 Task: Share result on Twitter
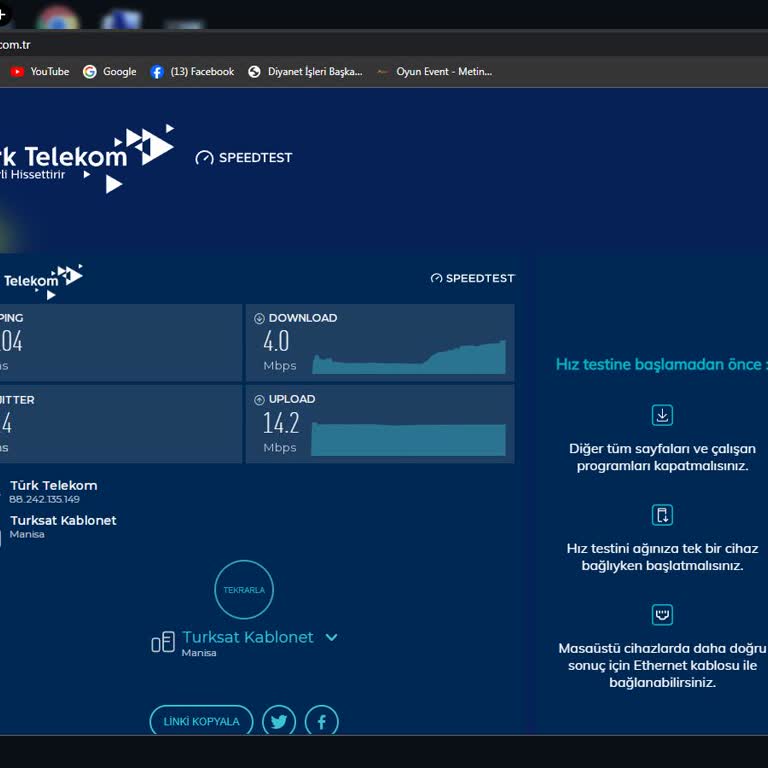[279, 721]
